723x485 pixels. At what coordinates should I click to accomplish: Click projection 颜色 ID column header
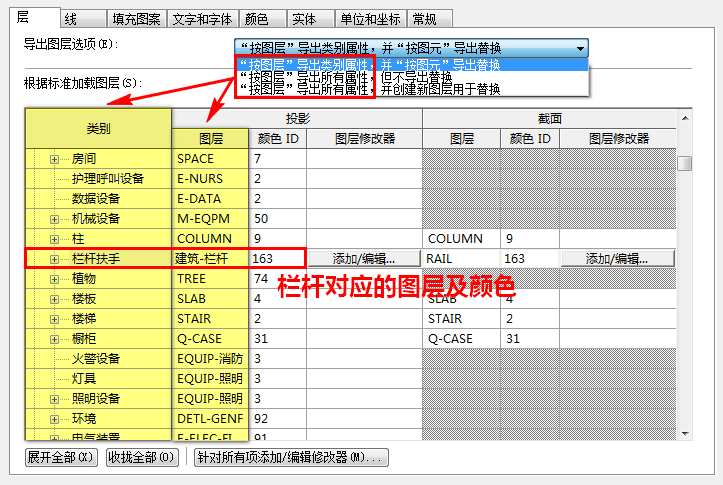click(278, 138)
